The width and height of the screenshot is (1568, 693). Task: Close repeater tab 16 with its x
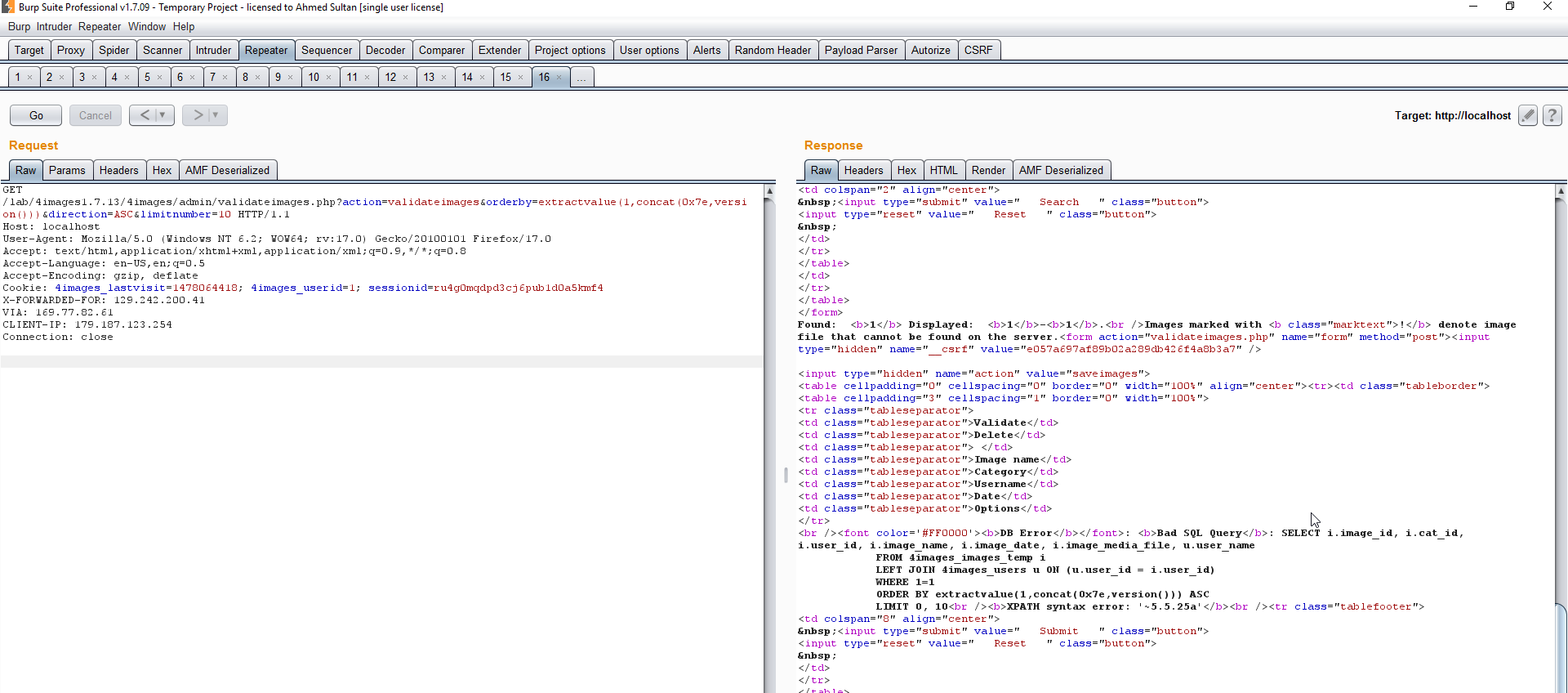(x=559, y=78)
